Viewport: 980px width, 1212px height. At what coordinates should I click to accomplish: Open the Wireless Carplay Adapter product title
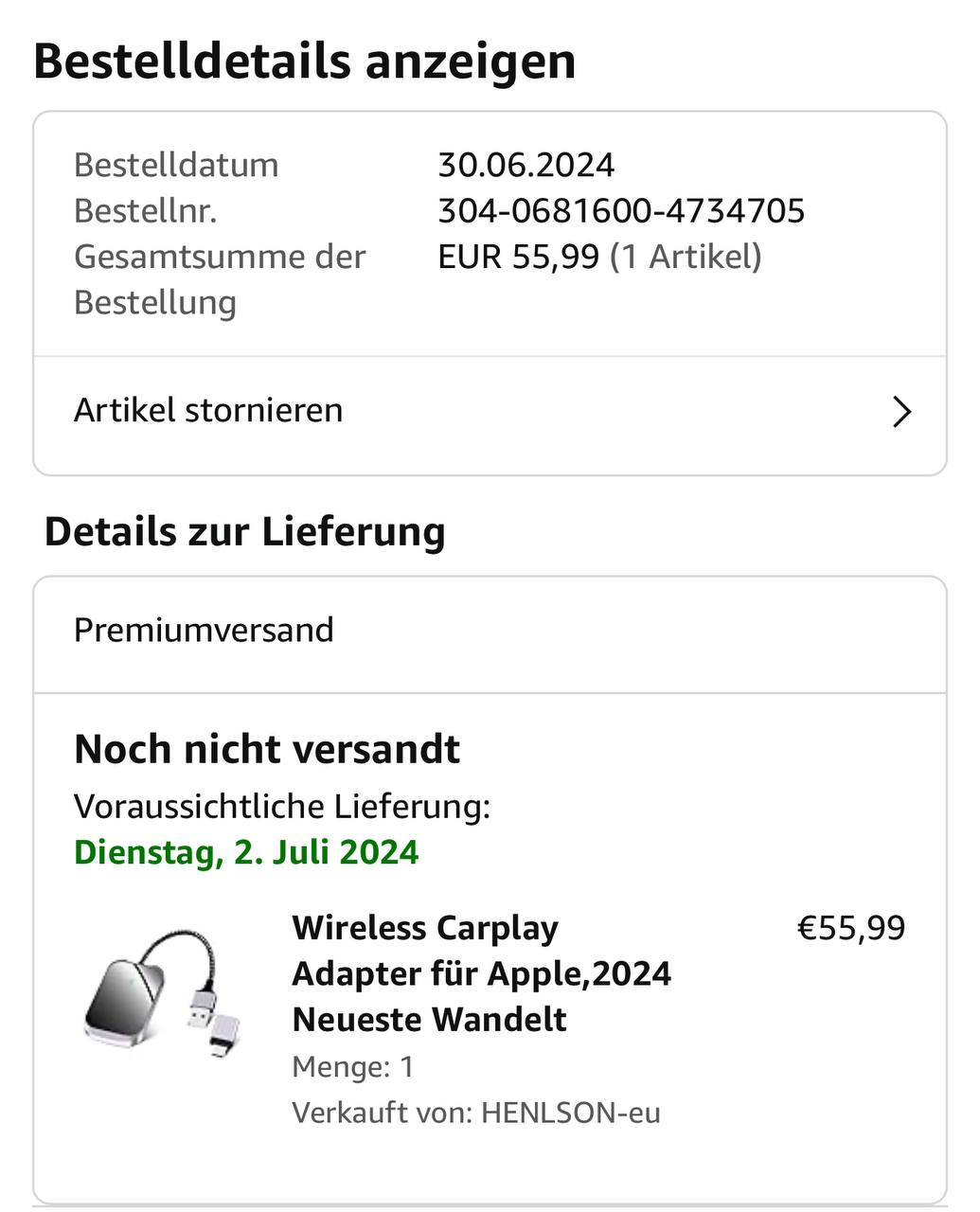tap(481, 973)
